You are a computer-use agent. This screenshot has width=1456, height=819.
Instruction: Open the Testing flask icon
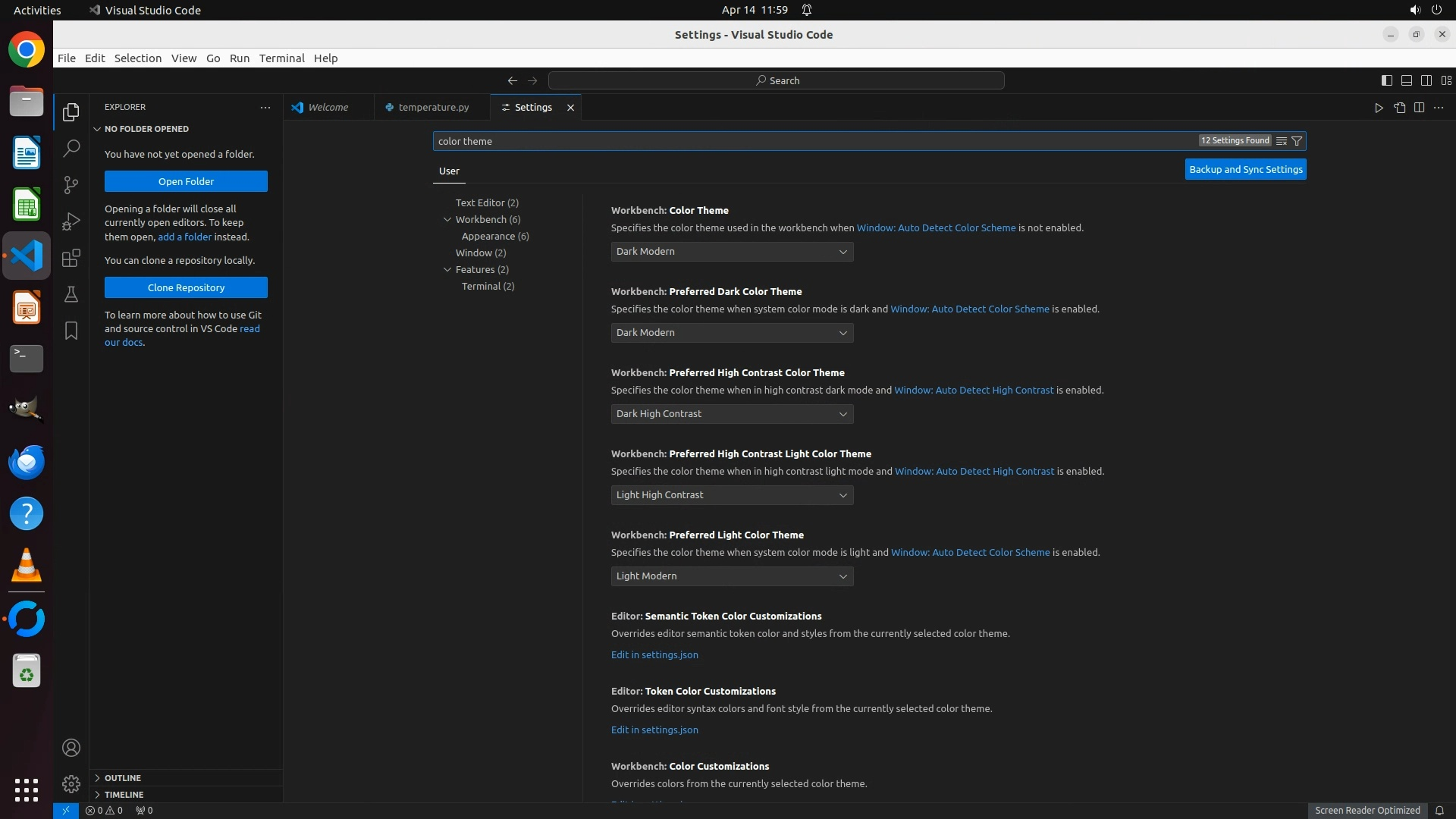[71, 294]
